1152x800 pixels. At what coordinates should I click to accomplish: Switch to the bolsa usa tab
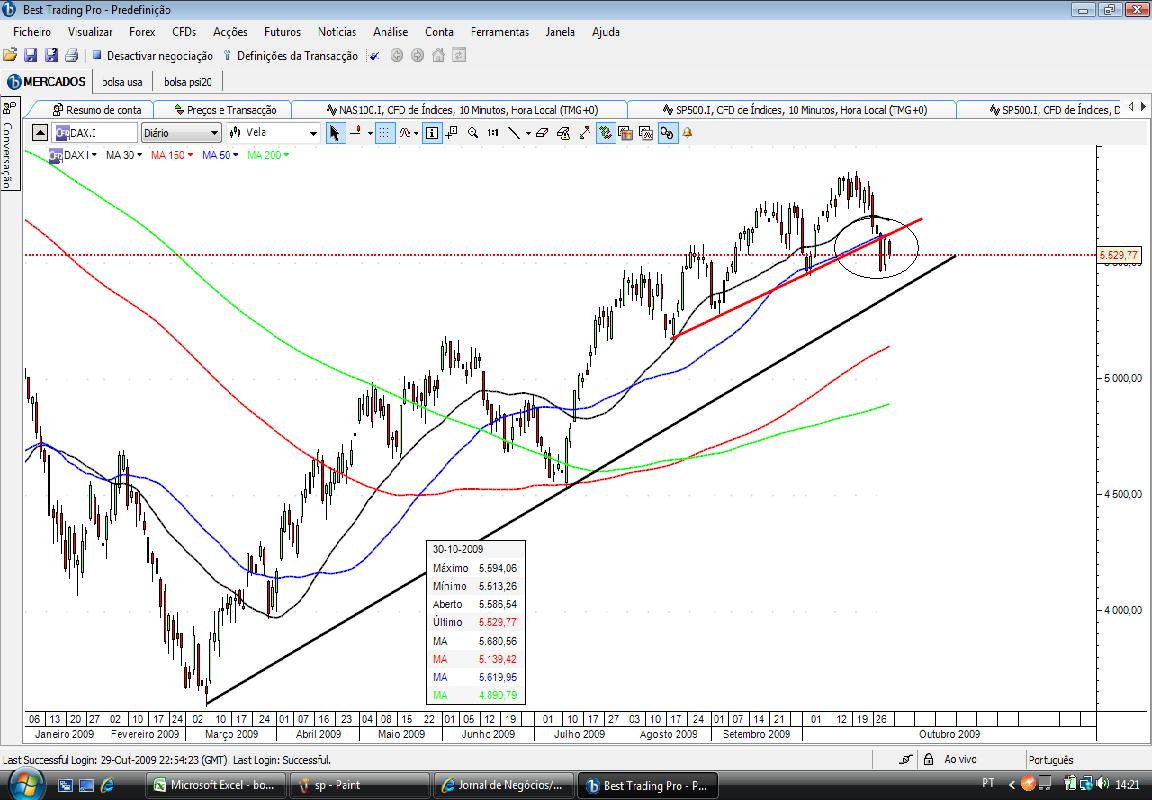click(123, 82)
